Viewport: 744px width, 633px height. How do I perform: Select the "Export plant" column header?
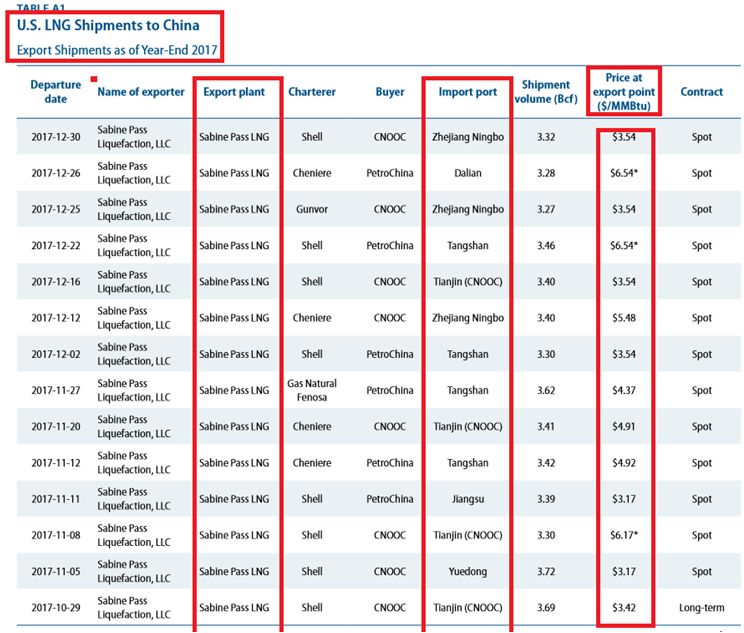pyautogui.click(x=234, y=92)
